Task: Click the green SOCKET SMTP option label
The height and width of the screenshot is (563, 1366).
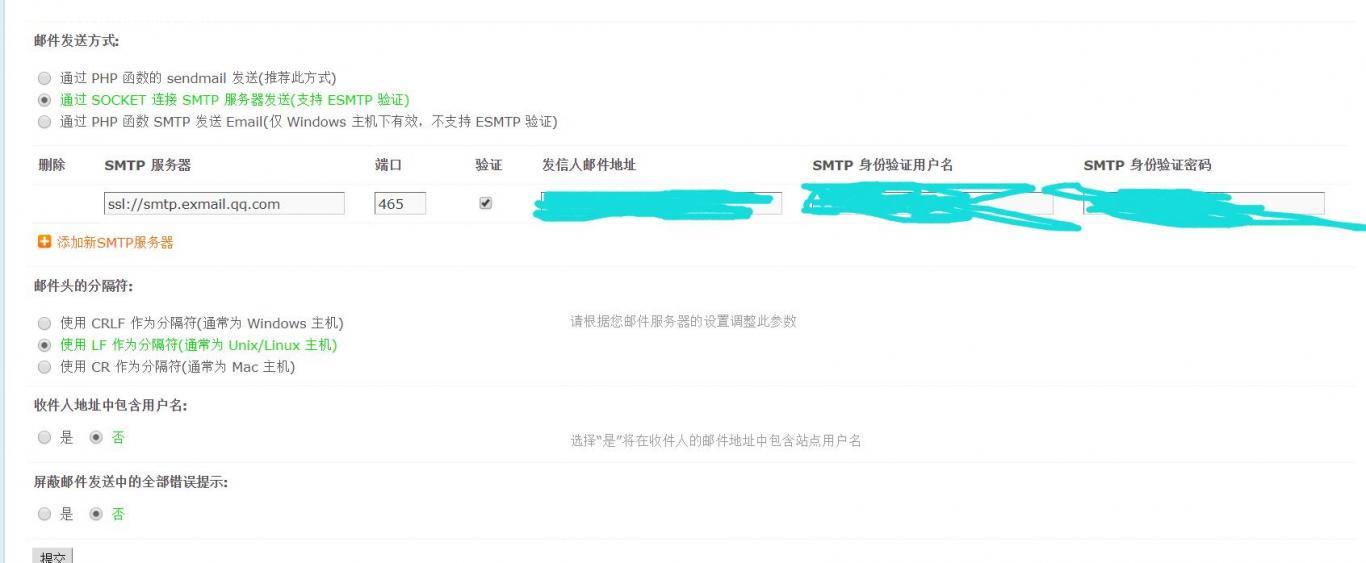Action: click(x=235, y=100)
